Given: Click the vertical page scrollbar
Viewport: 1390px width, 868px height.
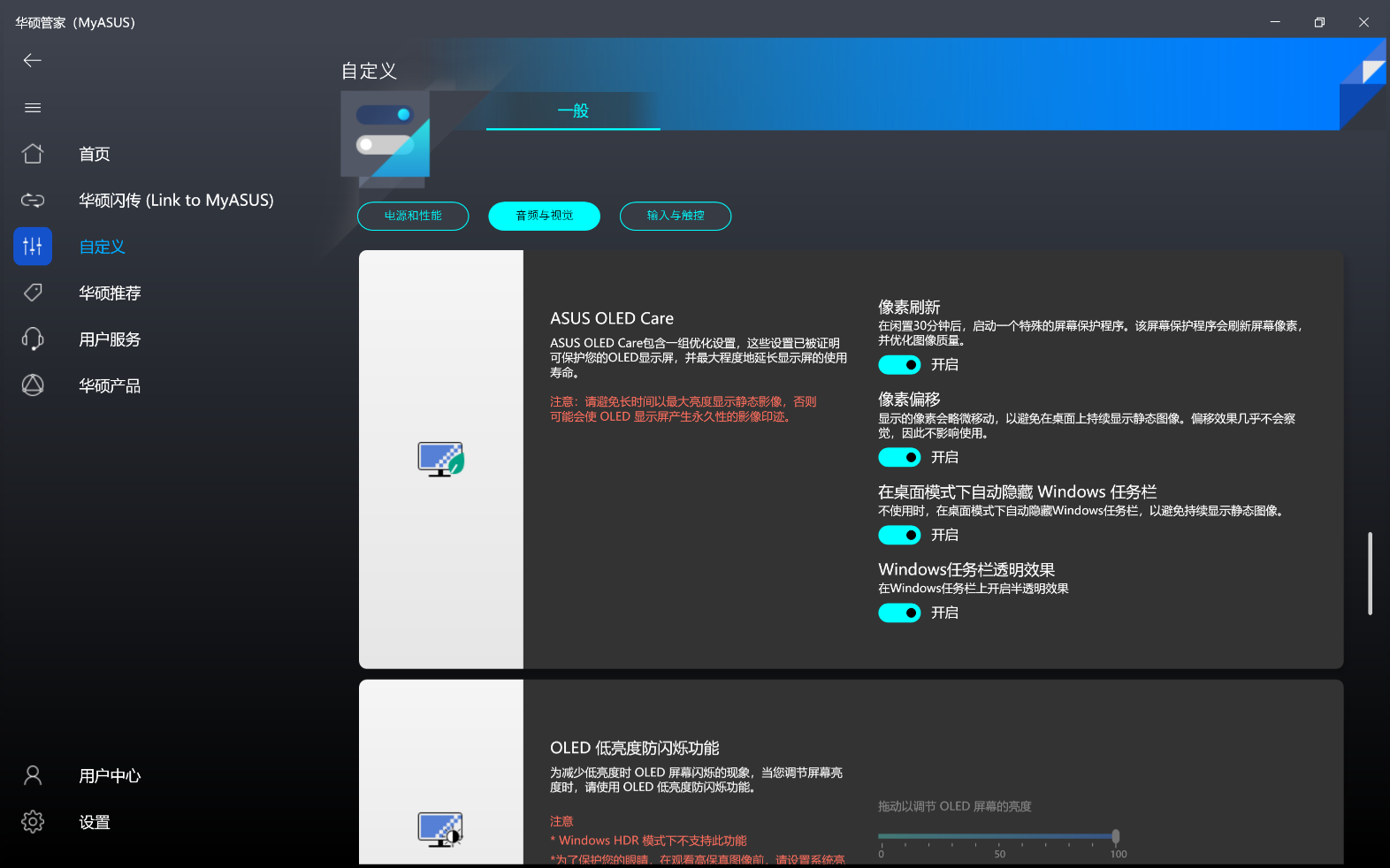Looking at the screenshot, I should coord(1370,573).
